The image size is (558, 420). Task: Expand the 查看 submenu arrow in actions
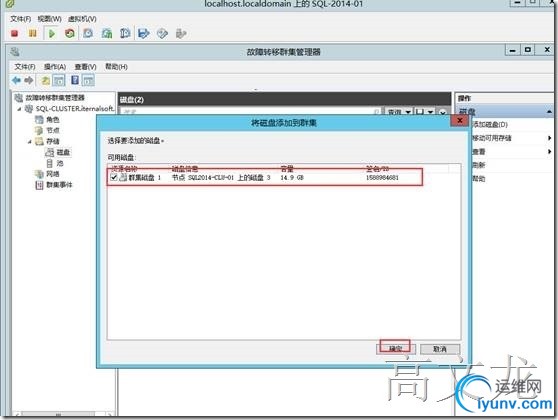pyautogui.click(x=549, y=152)
